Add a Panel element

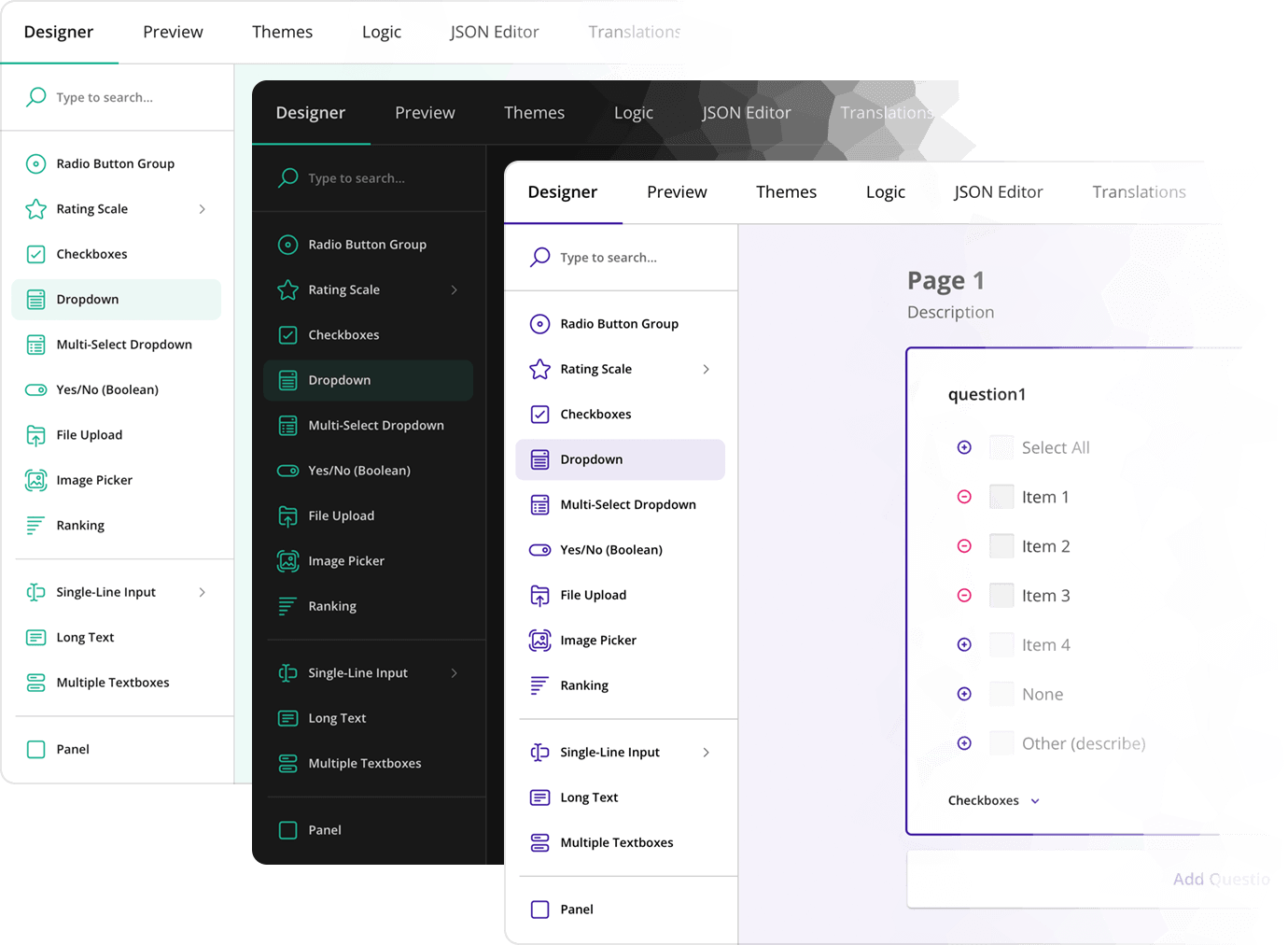pos(577,909)
